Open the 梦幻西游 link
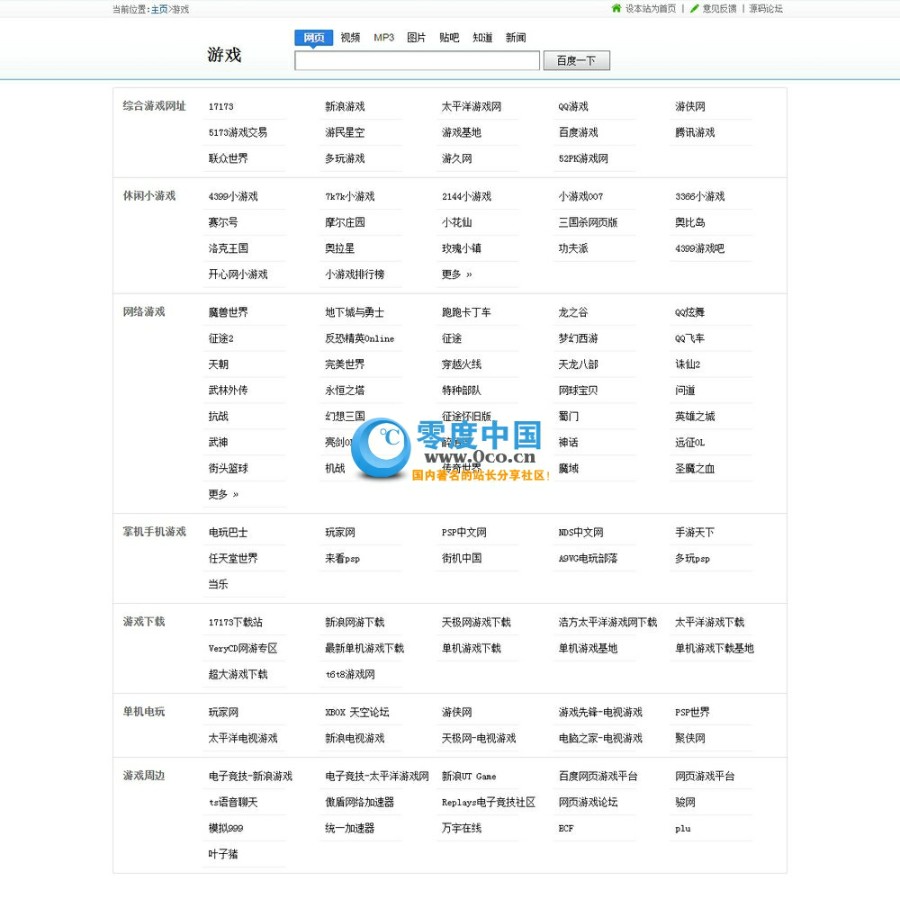The height and width of the screenshot is (899, 900). (578, 339)
